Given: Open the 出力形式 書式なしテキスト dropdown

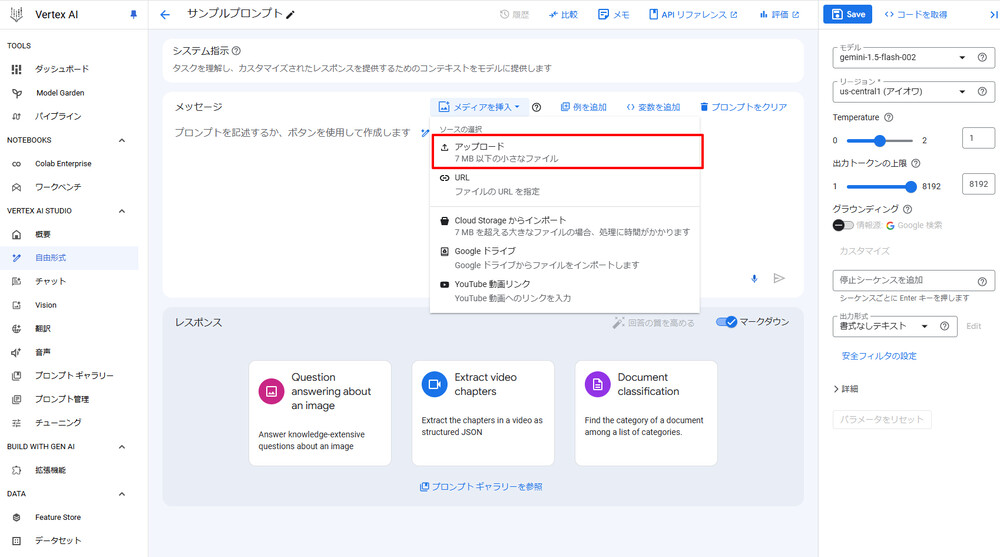Looking at the screenshot, I should pyautogui.click(x=884, y=326).
